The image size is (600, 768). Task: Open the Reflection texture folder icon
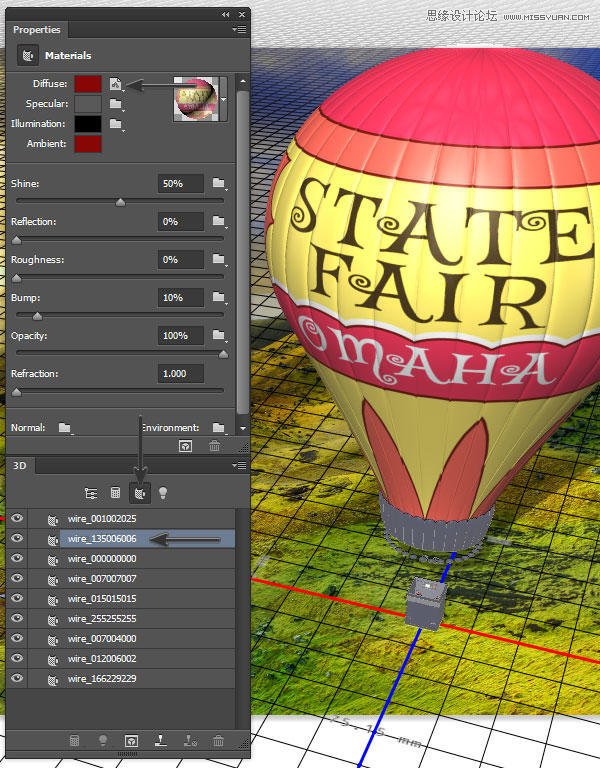tap(219, 221)
